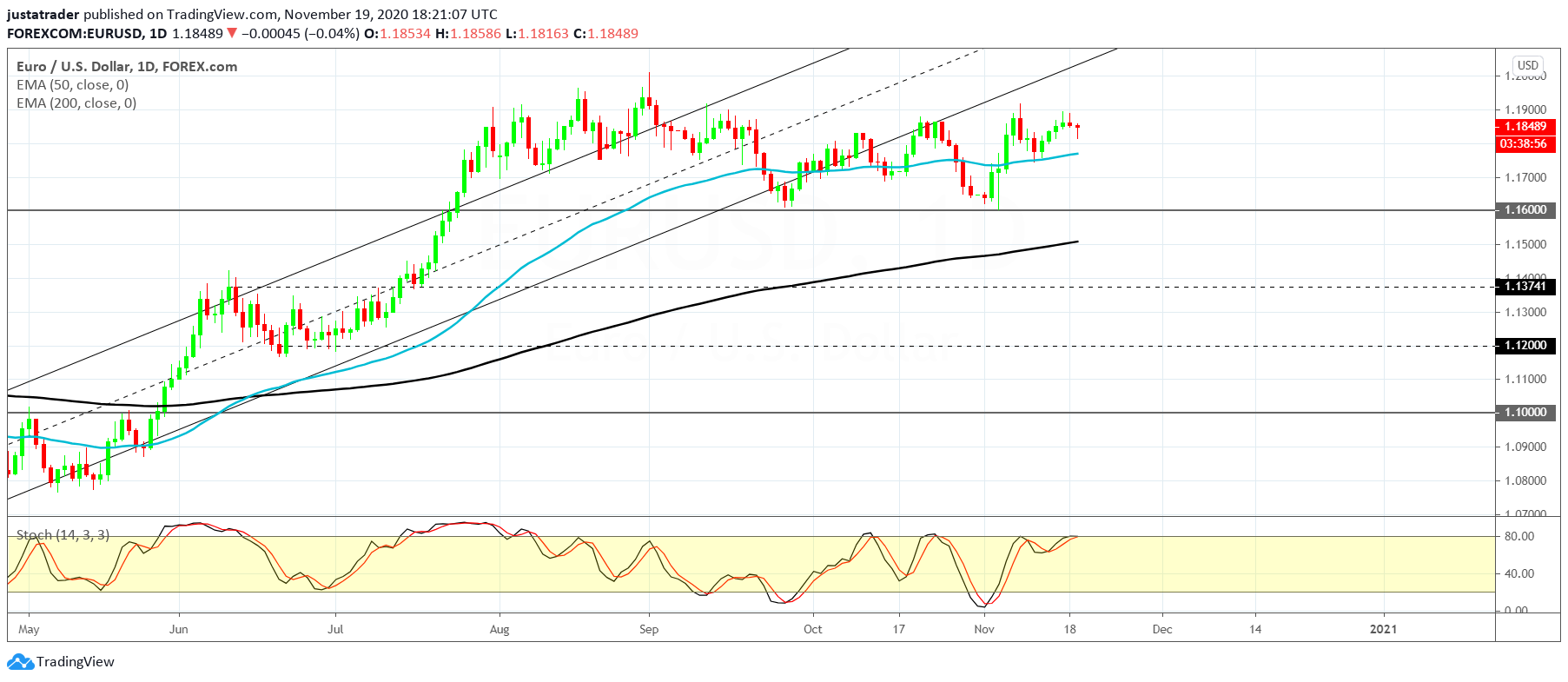Select the 1.12000 dashed line price tag

[x=1526, y=346]
